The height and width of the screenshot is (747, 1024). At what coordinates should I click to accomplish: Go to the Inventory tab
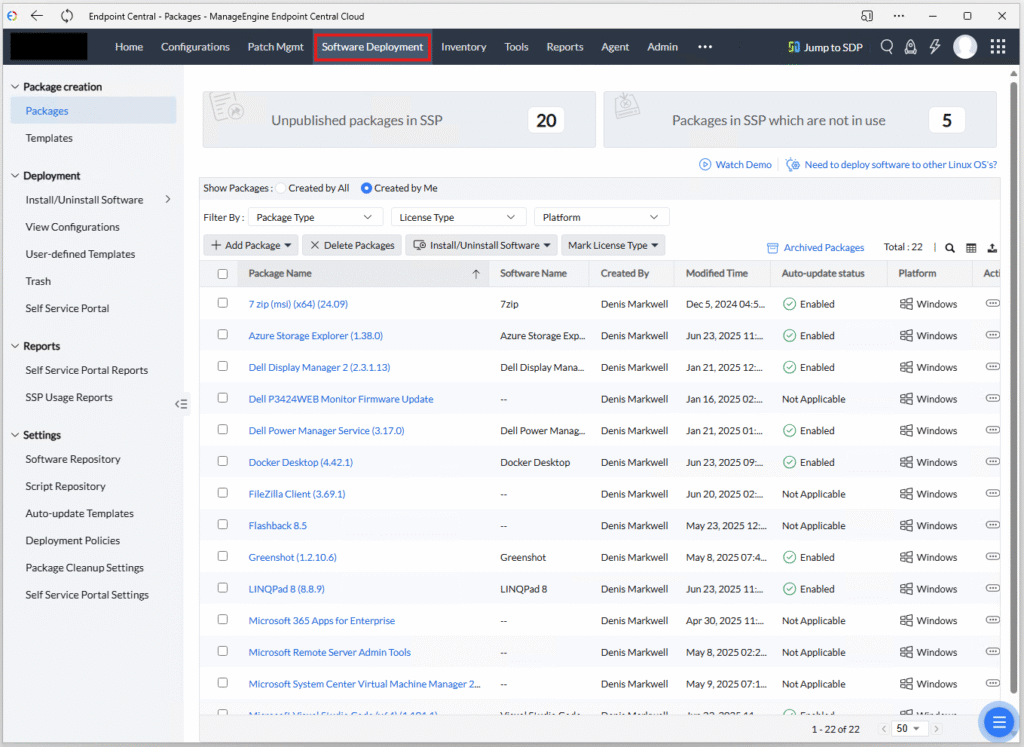[x=463, y=47]
